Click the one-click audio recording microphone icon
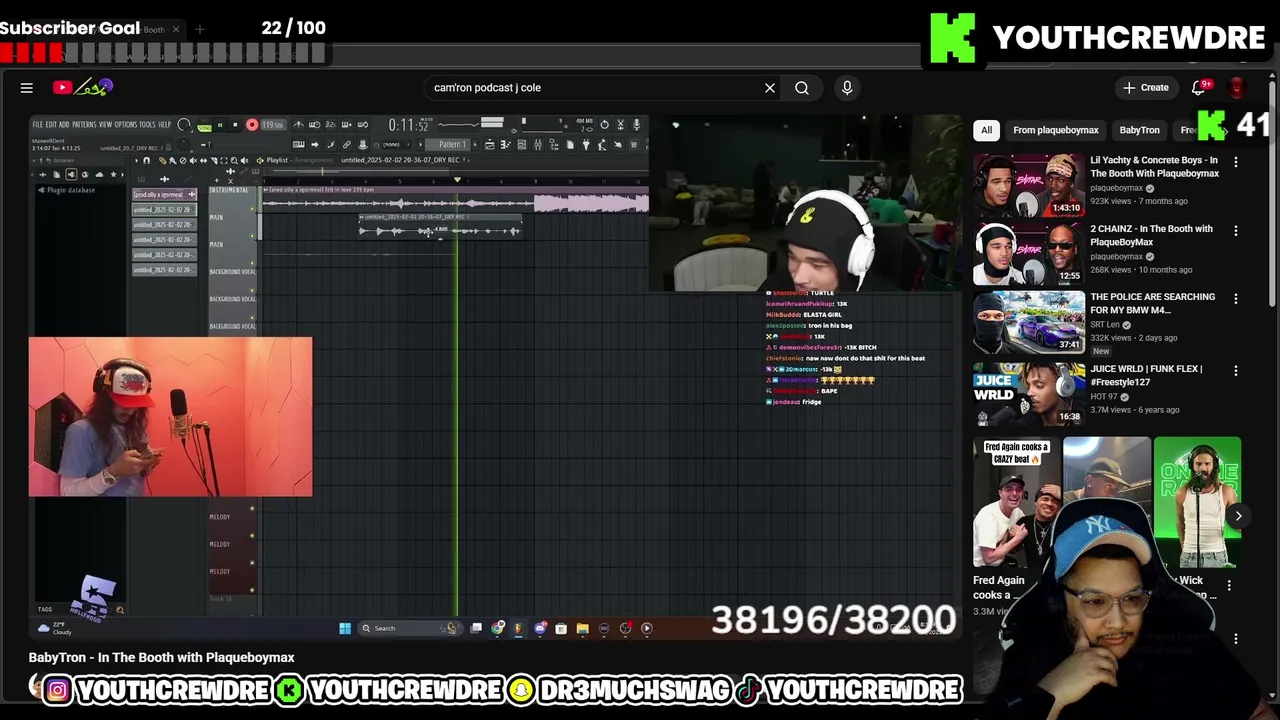The height and width of the screenshot is (720, 1280). 636,125
